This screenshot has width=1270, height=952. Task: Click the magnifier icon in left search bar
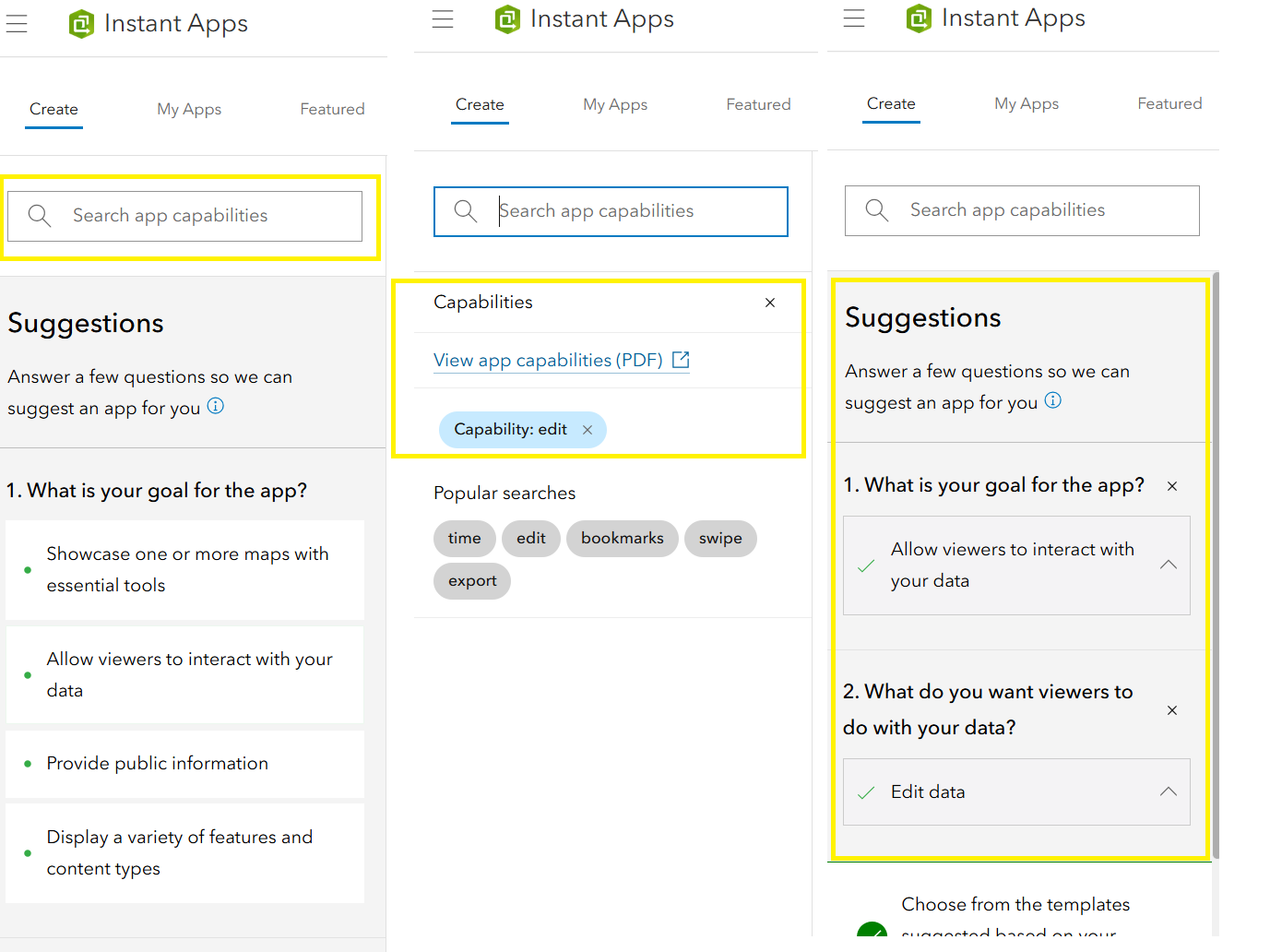coord(40,215)
